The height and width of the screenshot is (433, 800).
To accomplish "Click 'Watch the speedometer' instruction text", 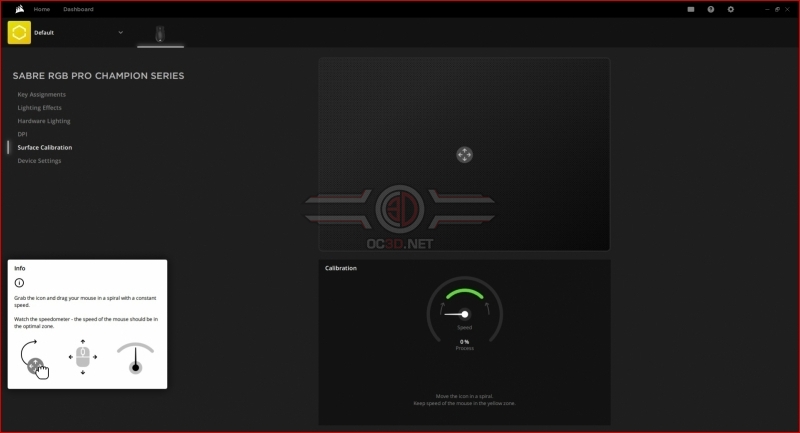I will click(x=86, y=322).
